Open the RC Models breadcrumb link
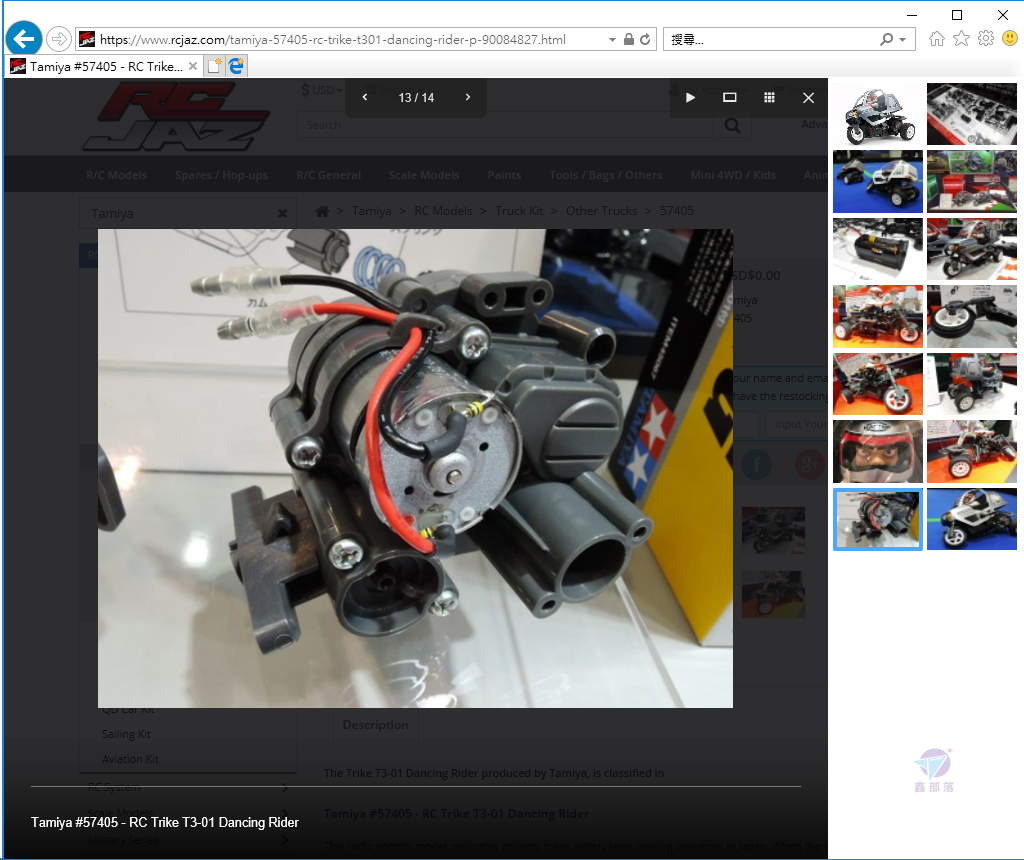The image size is (1024, 860). (443, 211)
